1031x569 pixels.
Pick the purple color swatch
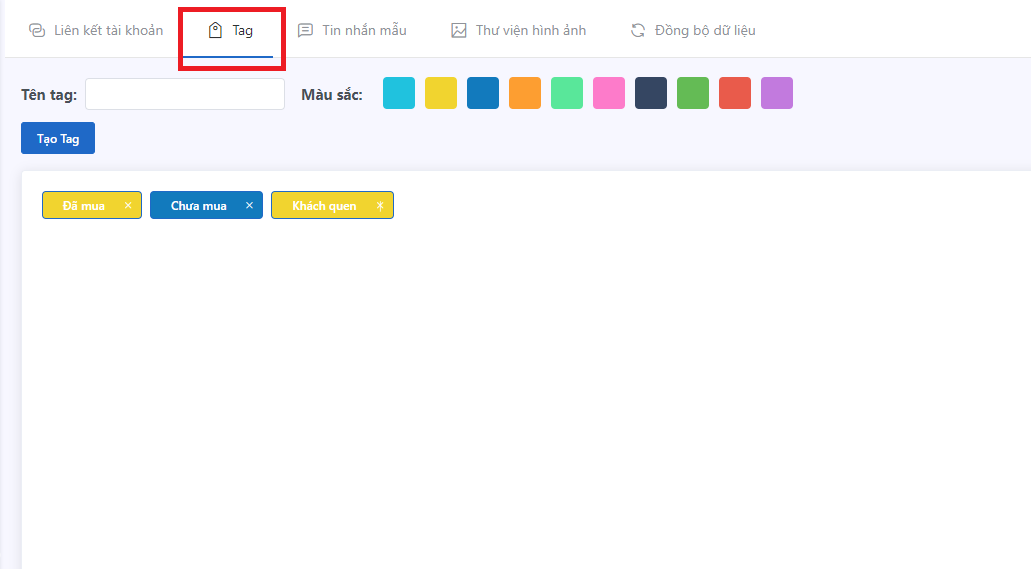click(x=777, y=93)
